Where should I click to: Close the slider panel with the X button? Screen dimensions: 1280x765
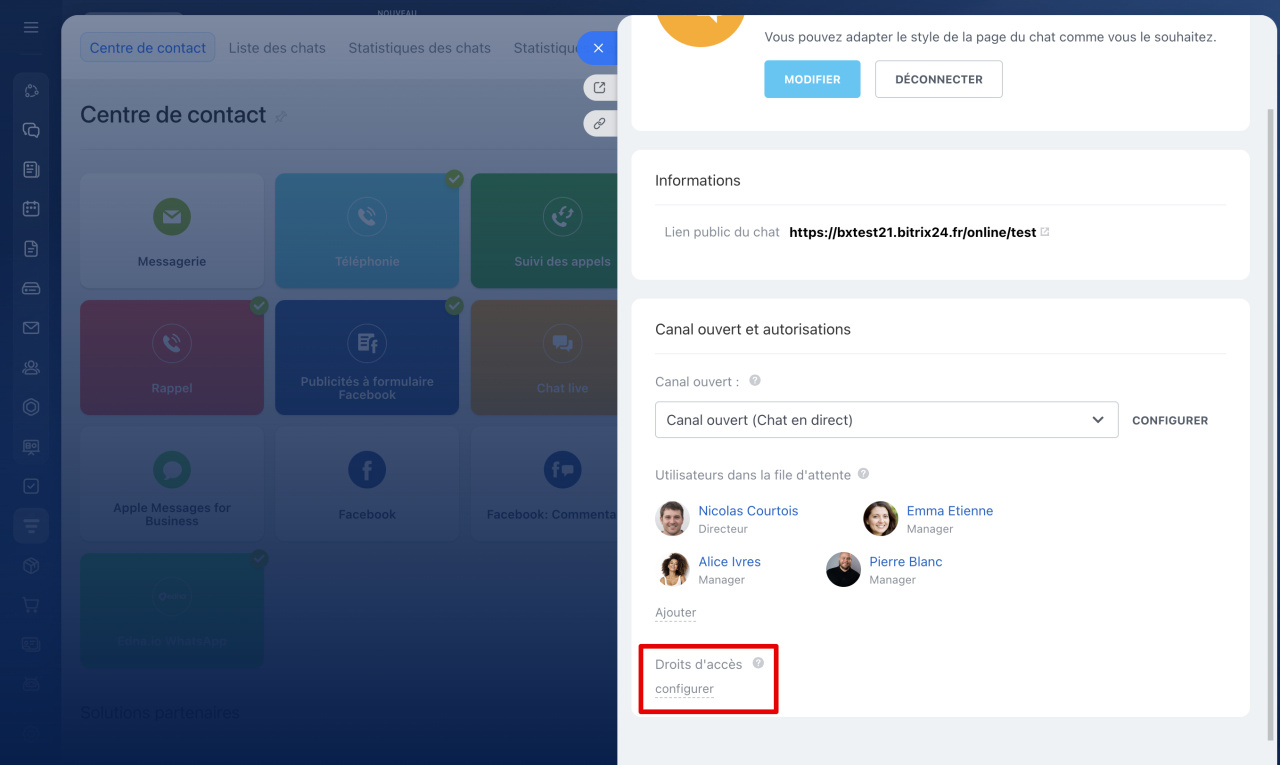[x=598, y=48]
